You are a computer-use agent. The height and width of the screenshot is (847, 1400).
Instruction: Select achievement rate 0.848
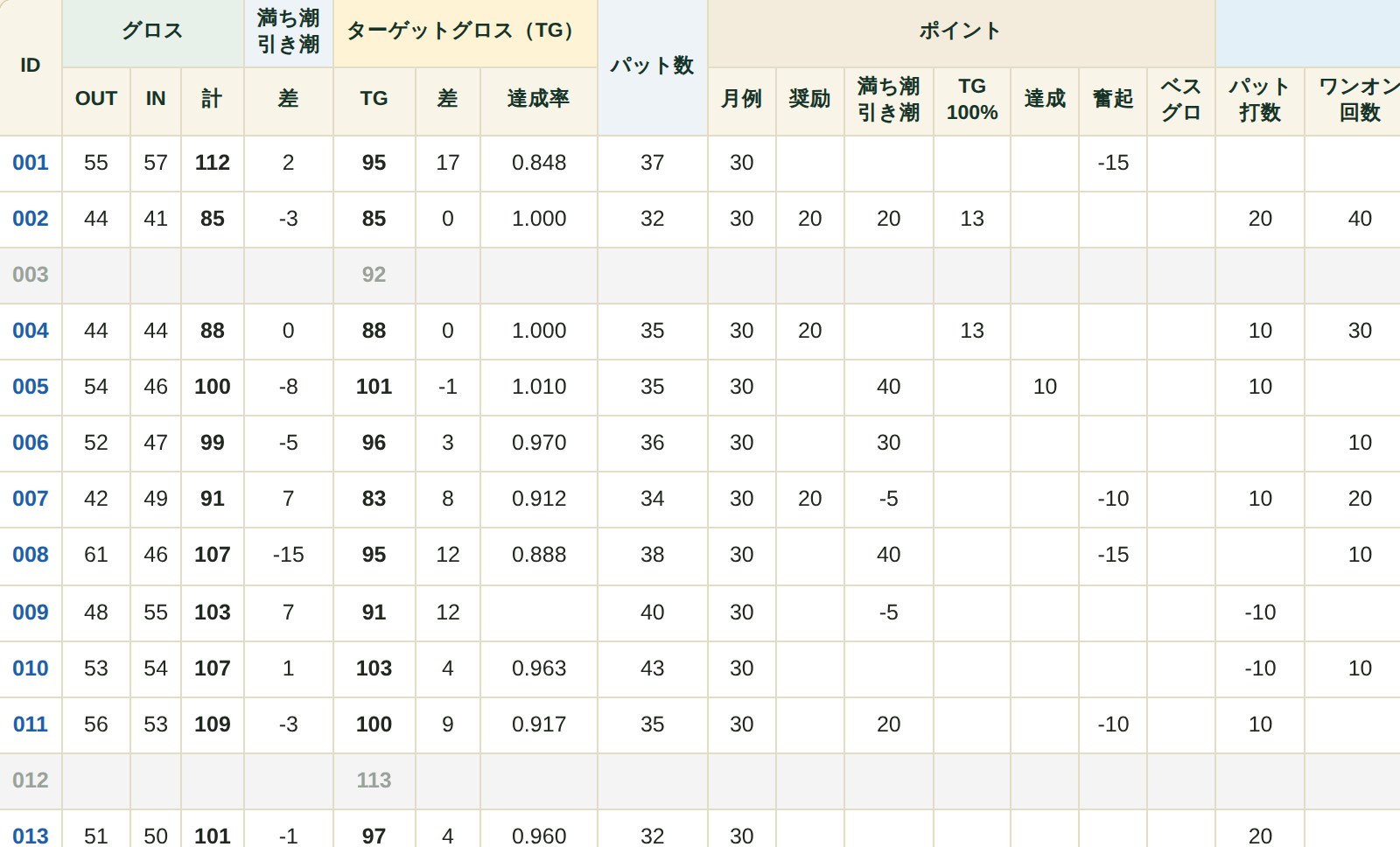pyautogui.click(x=539, y=163)
